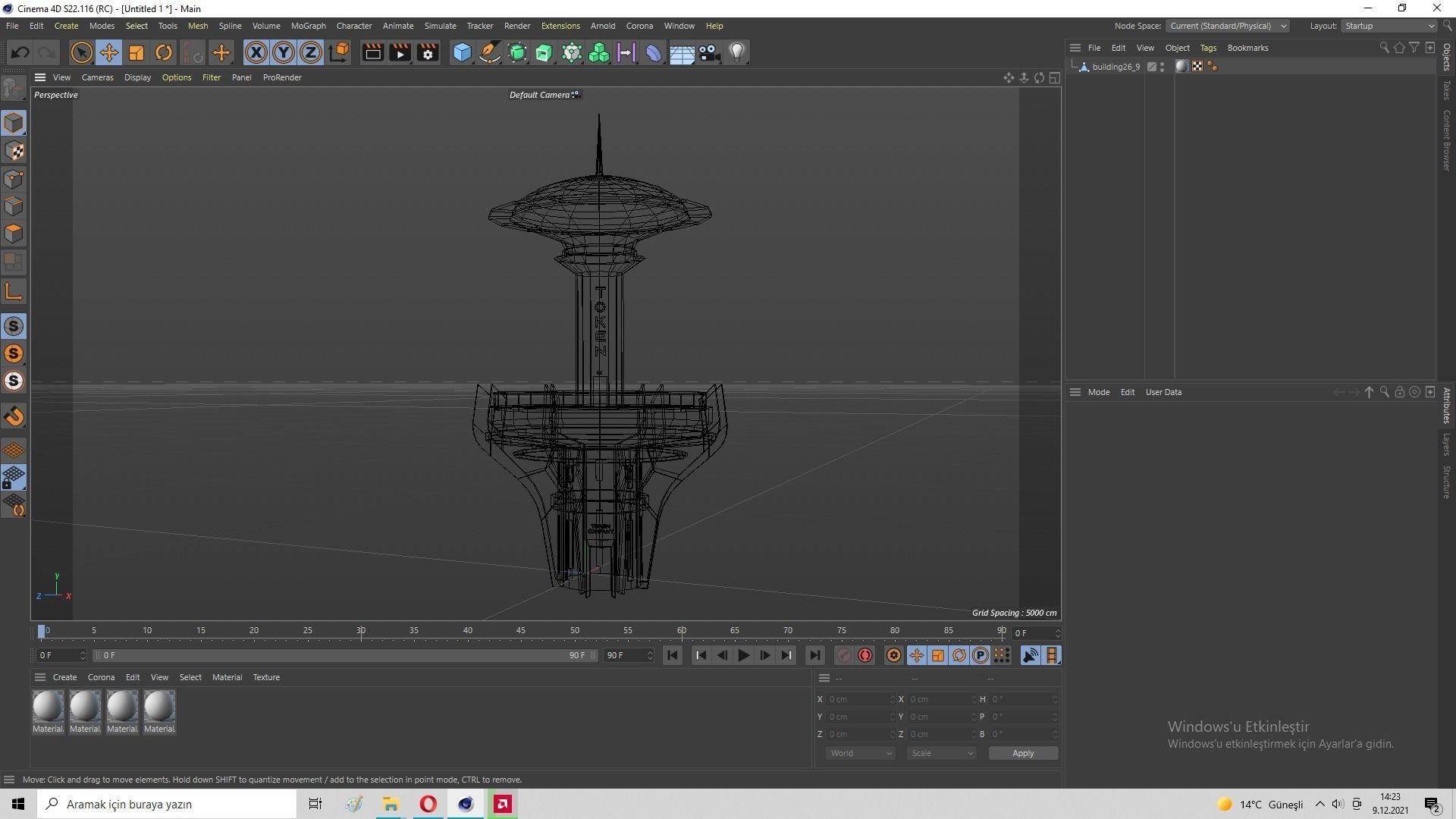Open Edit Render Settings icon
This screenshot has height=819, width=1456.
click(428, 52)
